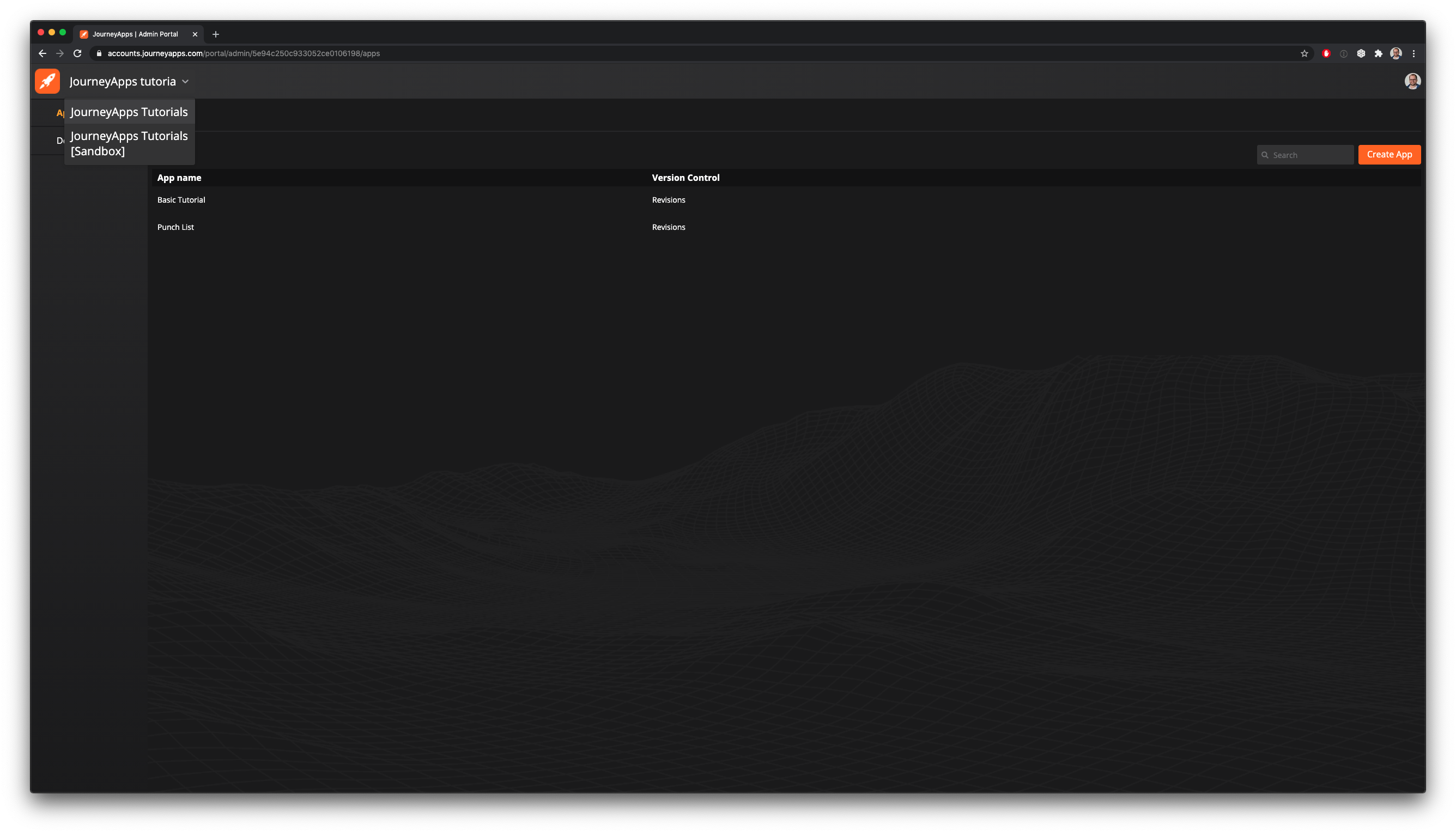Viewport: 1456px width, 833px height.
Task: Click the red AdBlock hand extension icon
Action: tap(1326, 53)
